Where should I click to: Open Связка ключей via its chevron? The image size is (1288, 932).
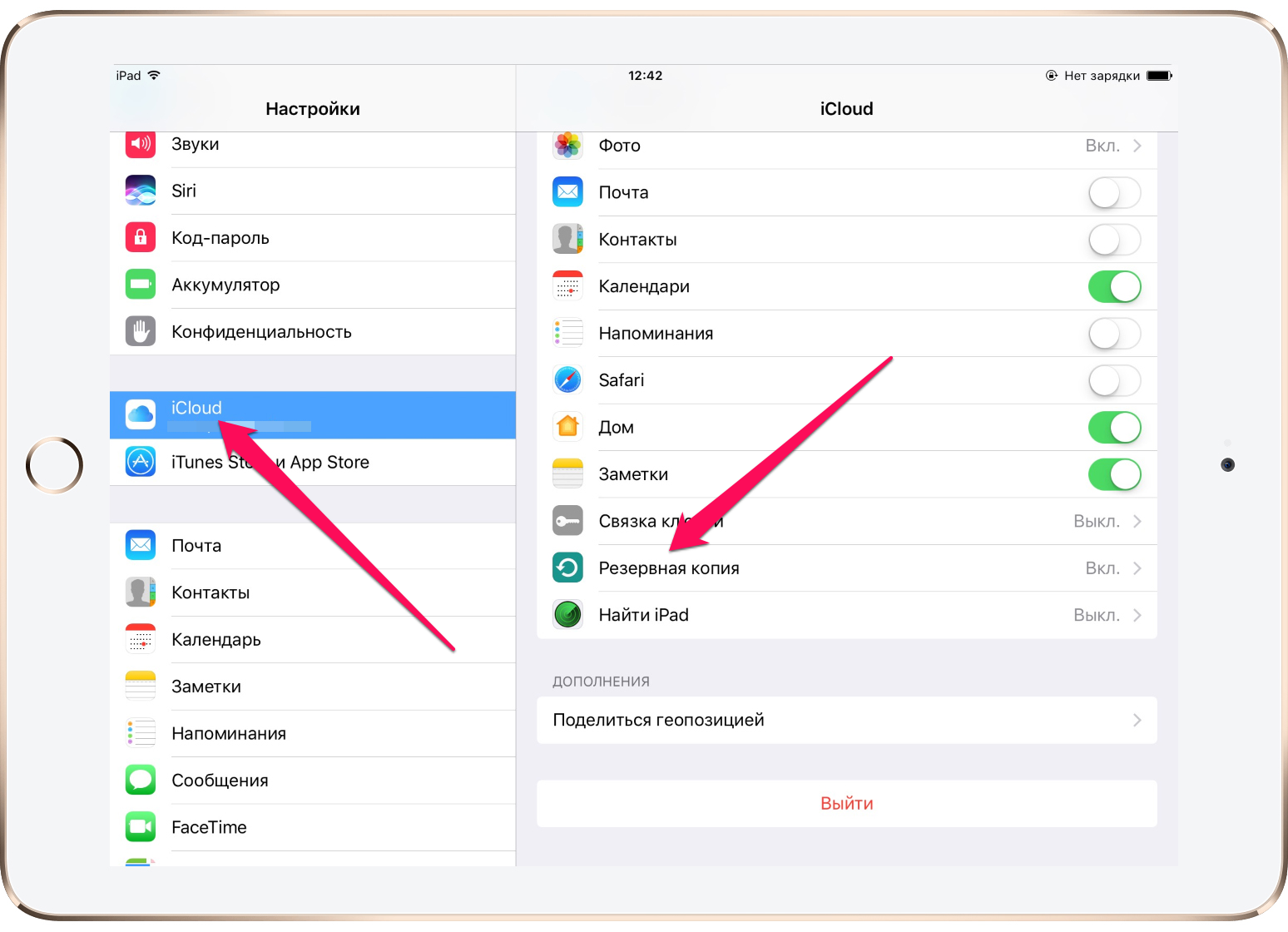tap(1137, 522)
